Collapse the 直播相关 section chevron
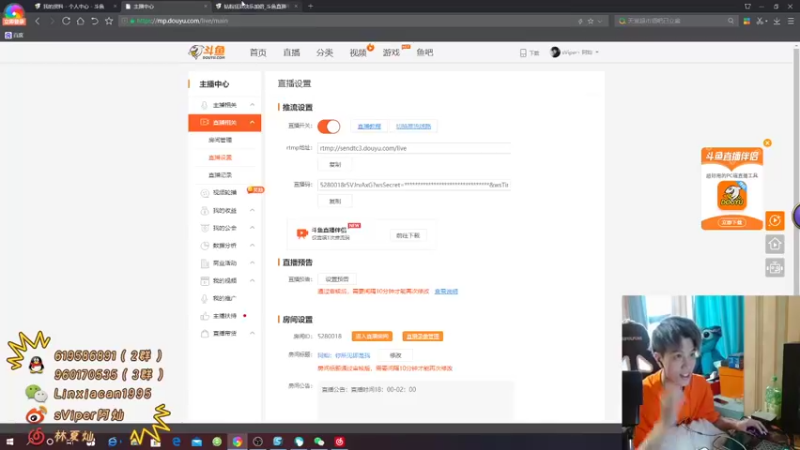The height and width of the screenshot is (450, 800). [252, 122]
